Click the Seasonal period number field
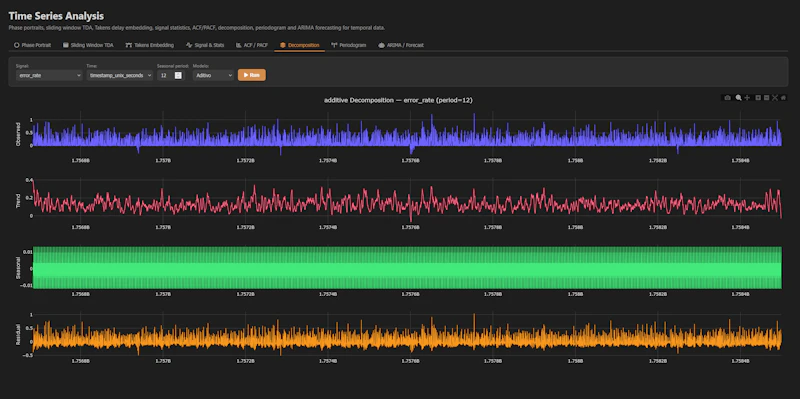Viewport: 800px width, 399px height. pyautogui.click(x=170, y=75)
